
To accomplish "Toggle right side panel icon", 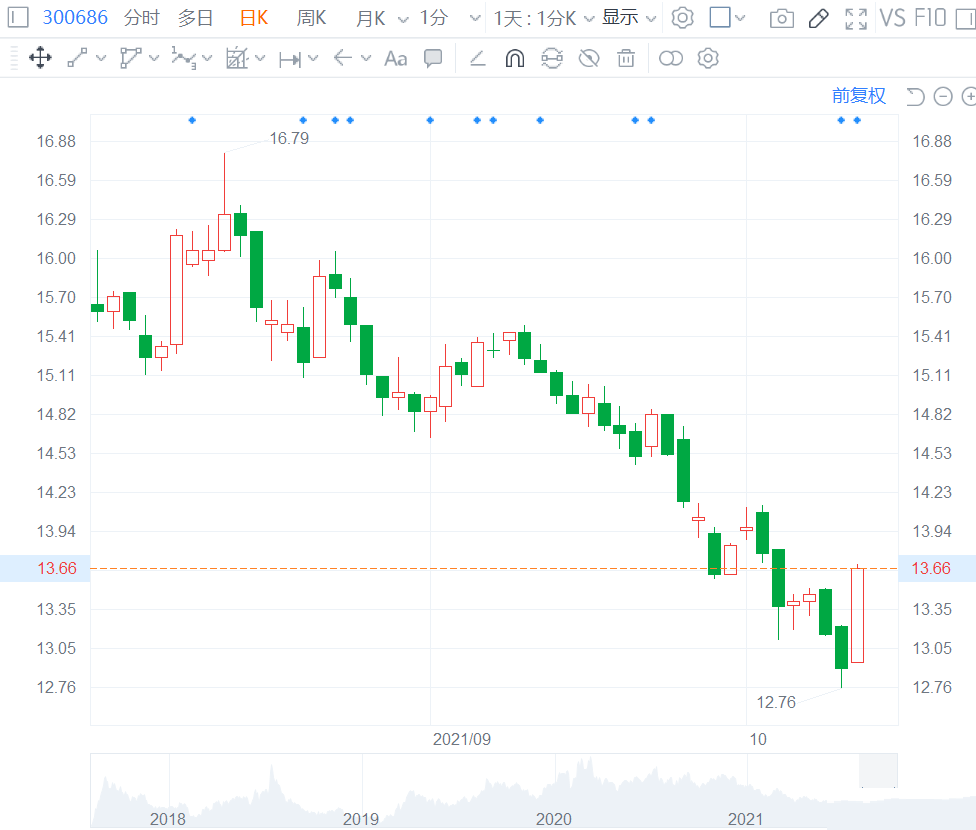I will (x=966, y=18).
